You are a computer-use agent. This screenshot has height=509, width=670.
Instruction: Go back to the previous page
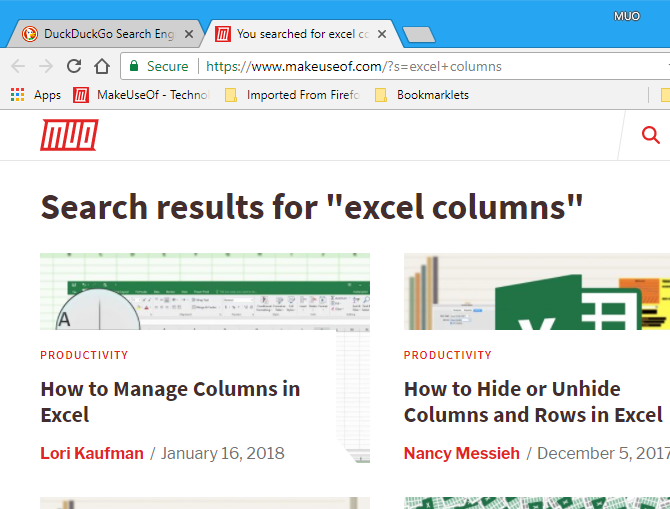[18, 66]
